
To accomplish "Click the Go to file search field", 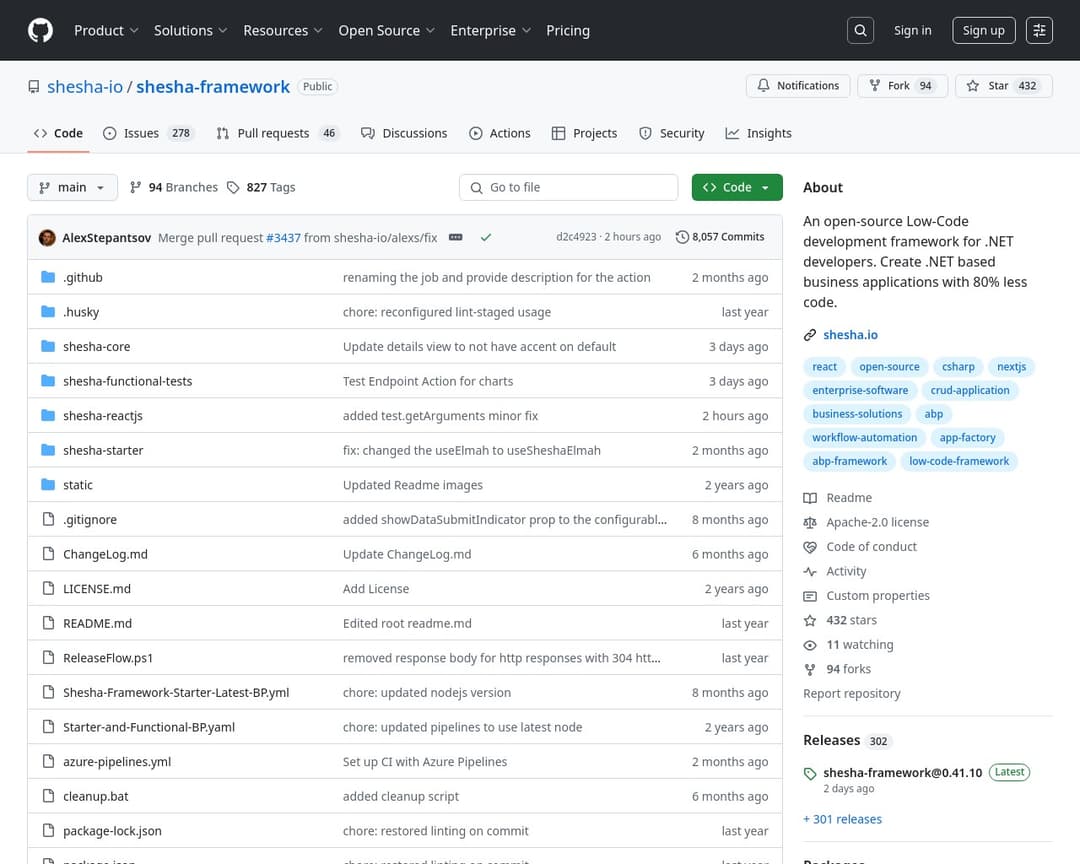I will coord(568,187).
